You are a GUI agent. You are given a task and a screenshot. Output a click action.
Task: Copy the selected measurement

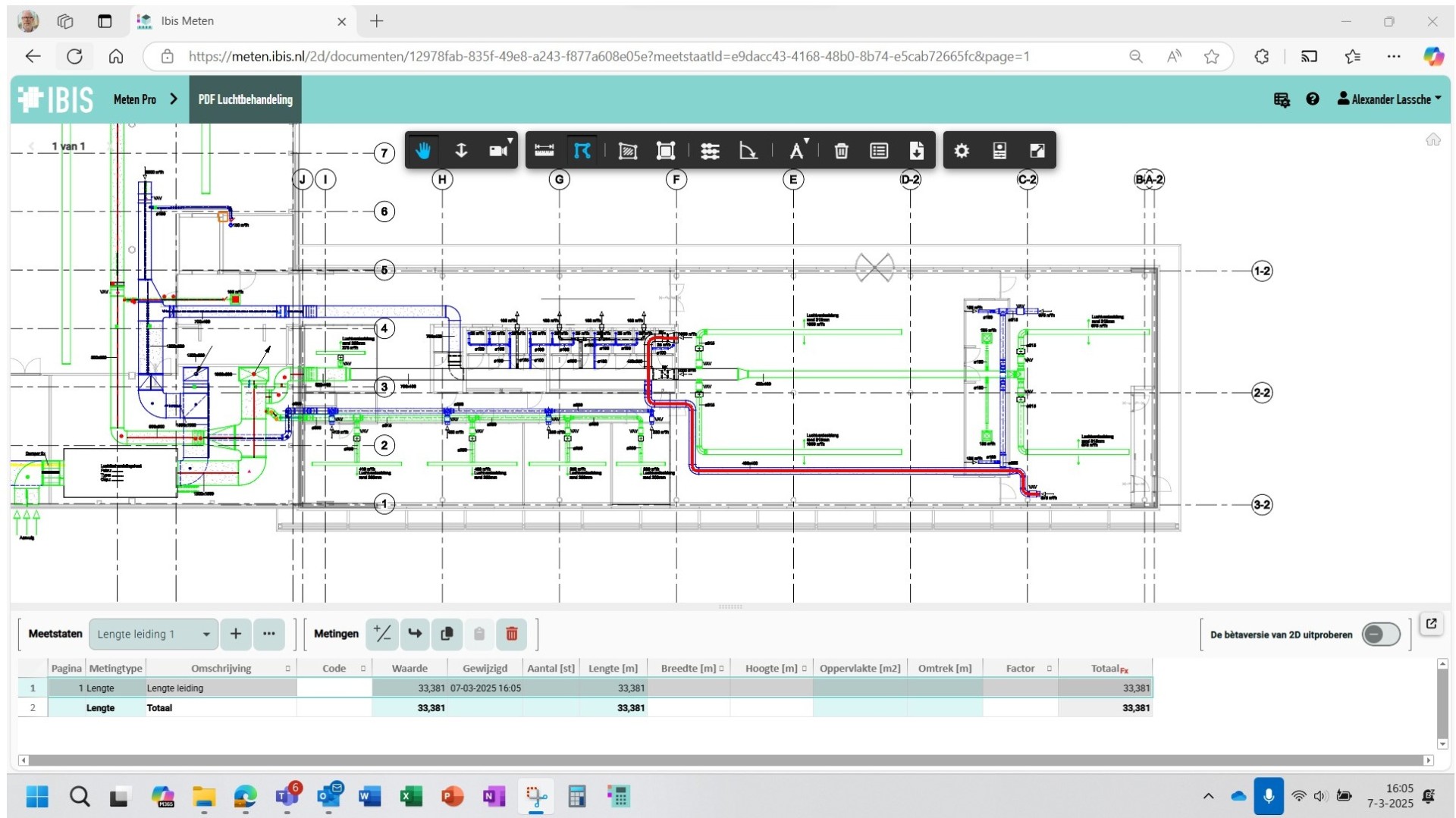(x=447, y=634)
